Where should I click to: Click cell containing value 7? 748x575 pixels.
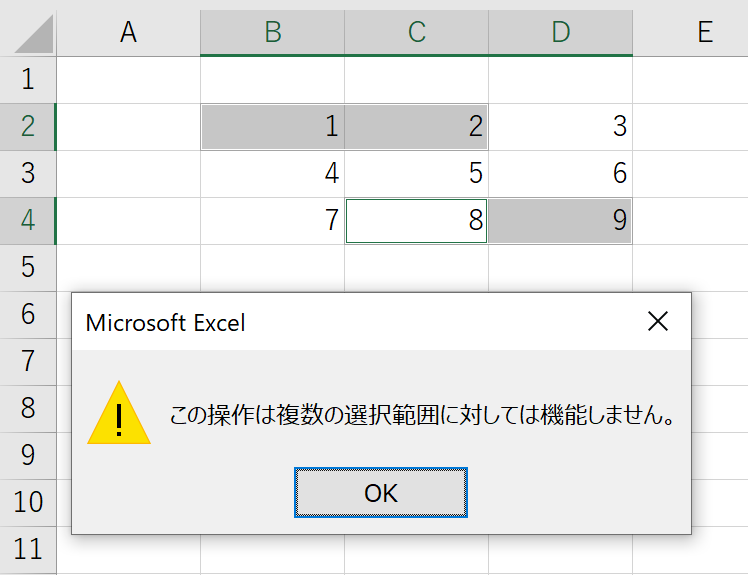tap(272, 221)
